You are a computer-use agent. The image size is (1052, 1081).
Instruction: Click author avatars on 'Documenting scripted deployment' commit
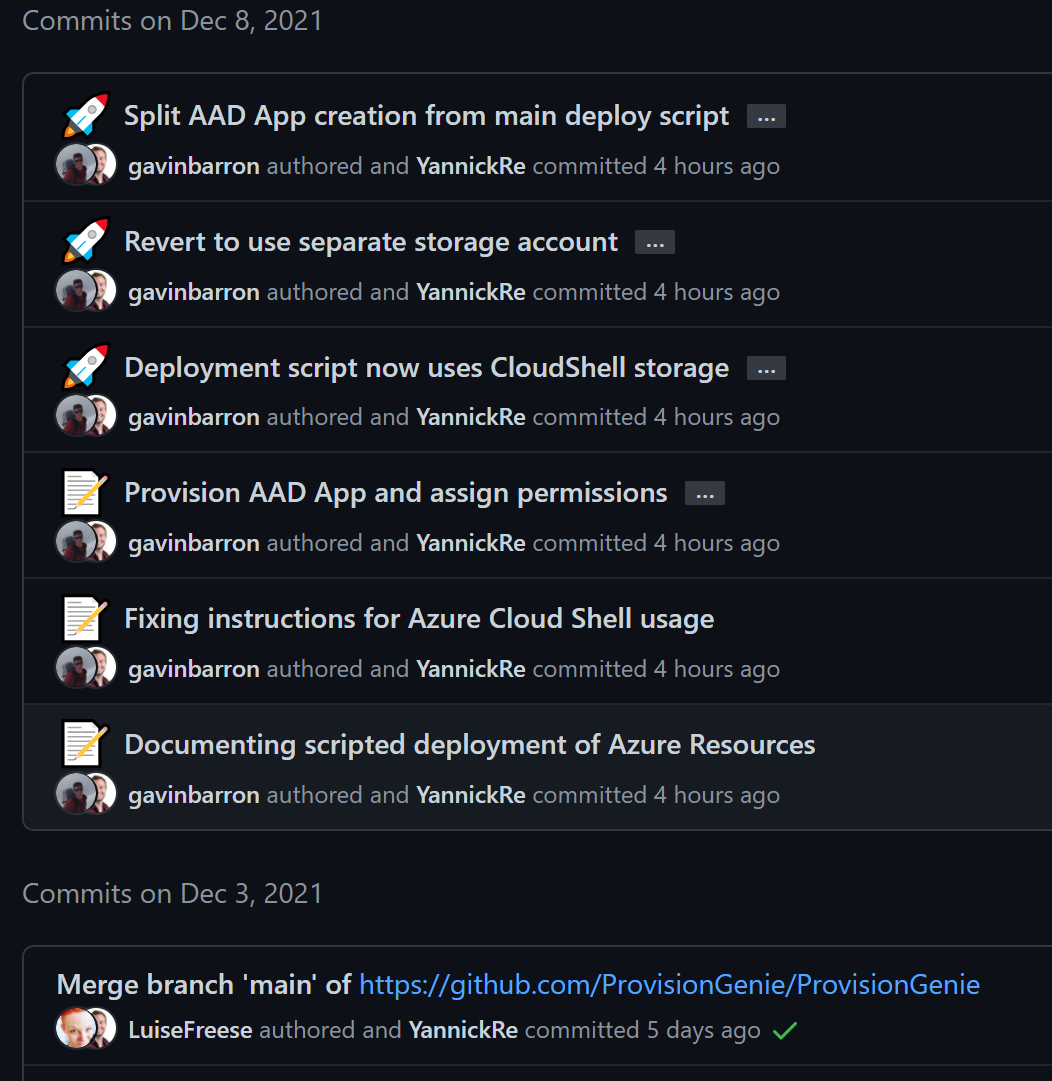click(x=86, y=794)
